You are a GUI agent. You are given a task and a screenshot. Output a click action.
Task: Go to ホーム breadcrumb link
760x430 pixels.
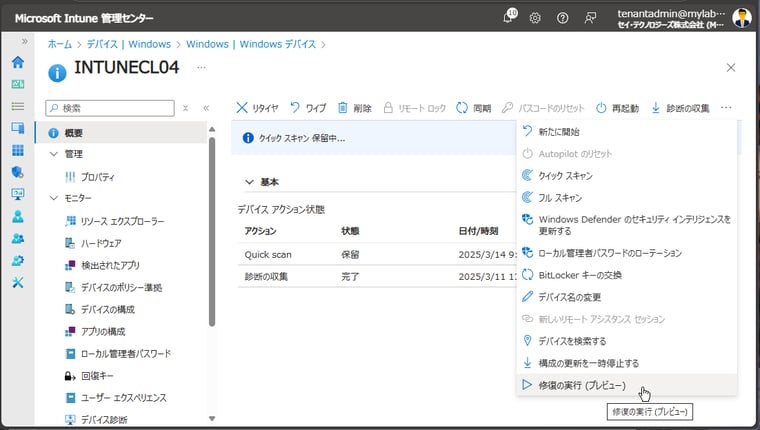pyautogui.click(x=60, y=44)
